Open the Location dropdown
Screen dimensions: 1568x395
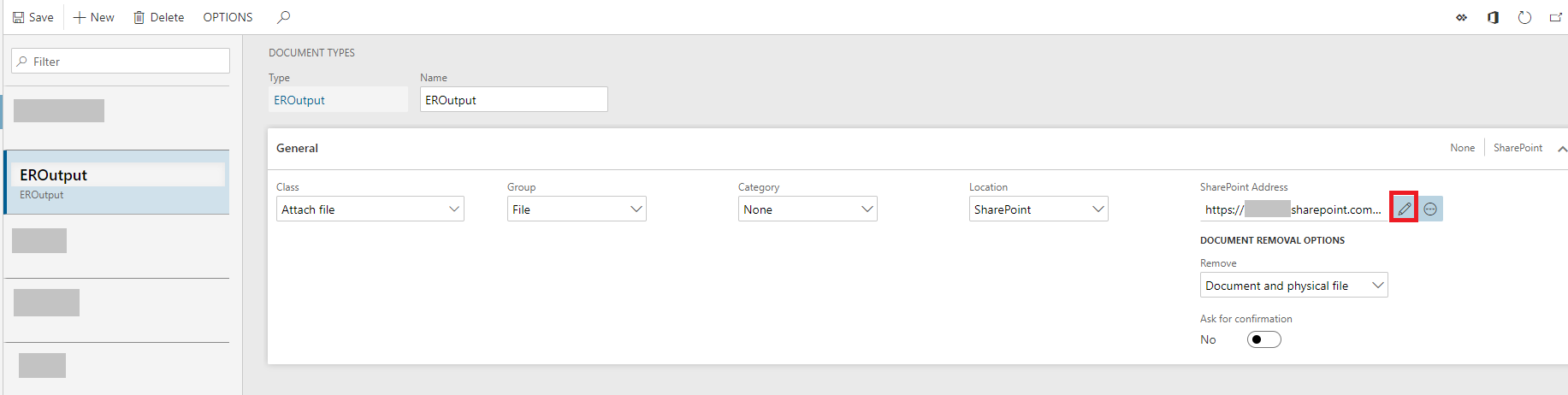(x=1098, y=209)
